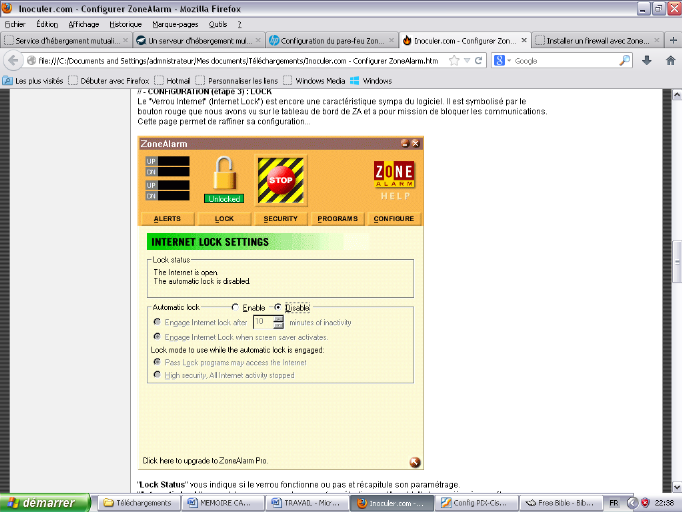682x512 pixels.
Task: Click the bookmark star in address bar
Action: (454, 60)
